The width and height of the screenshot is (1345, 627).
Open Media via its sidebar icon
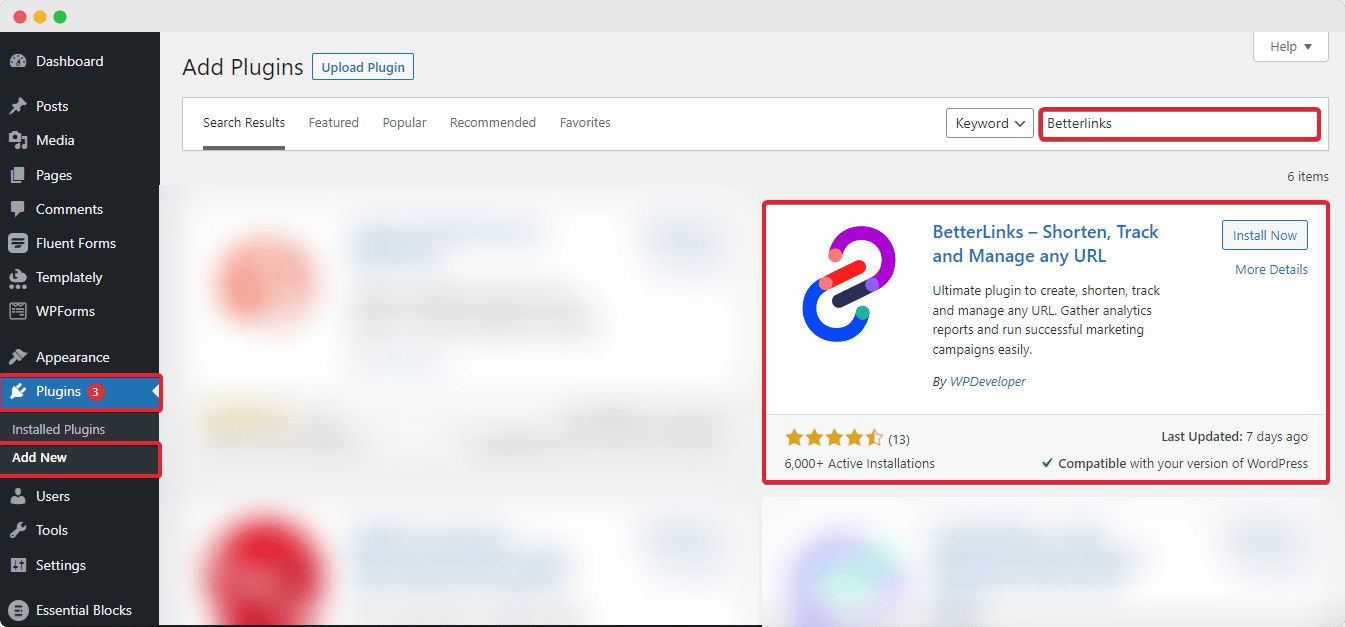tap(18, 141)
